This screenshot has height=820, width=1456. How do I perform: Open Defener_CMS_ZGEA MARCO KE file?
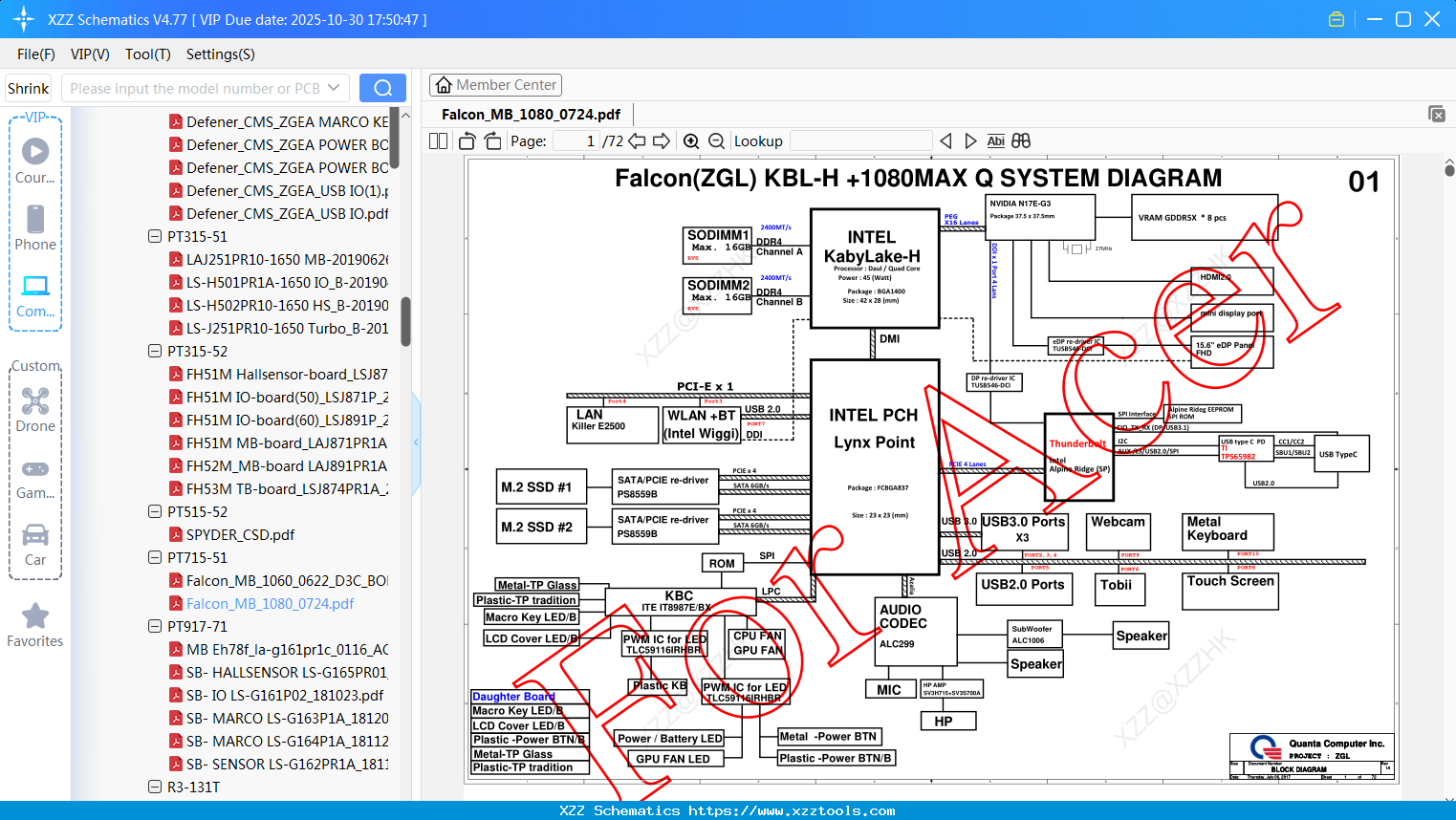point(287,121)
